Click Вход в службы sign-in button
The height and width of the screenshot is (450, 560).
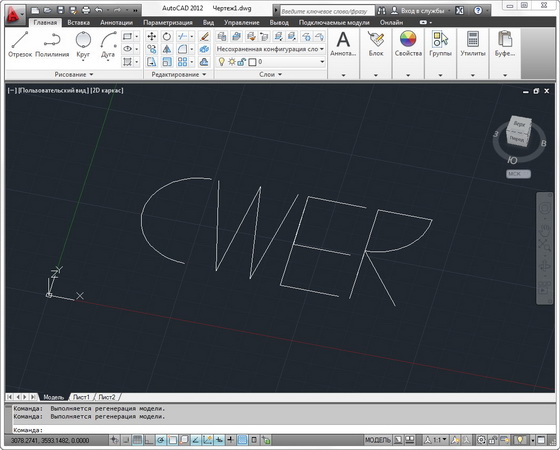tap(418, 11)
